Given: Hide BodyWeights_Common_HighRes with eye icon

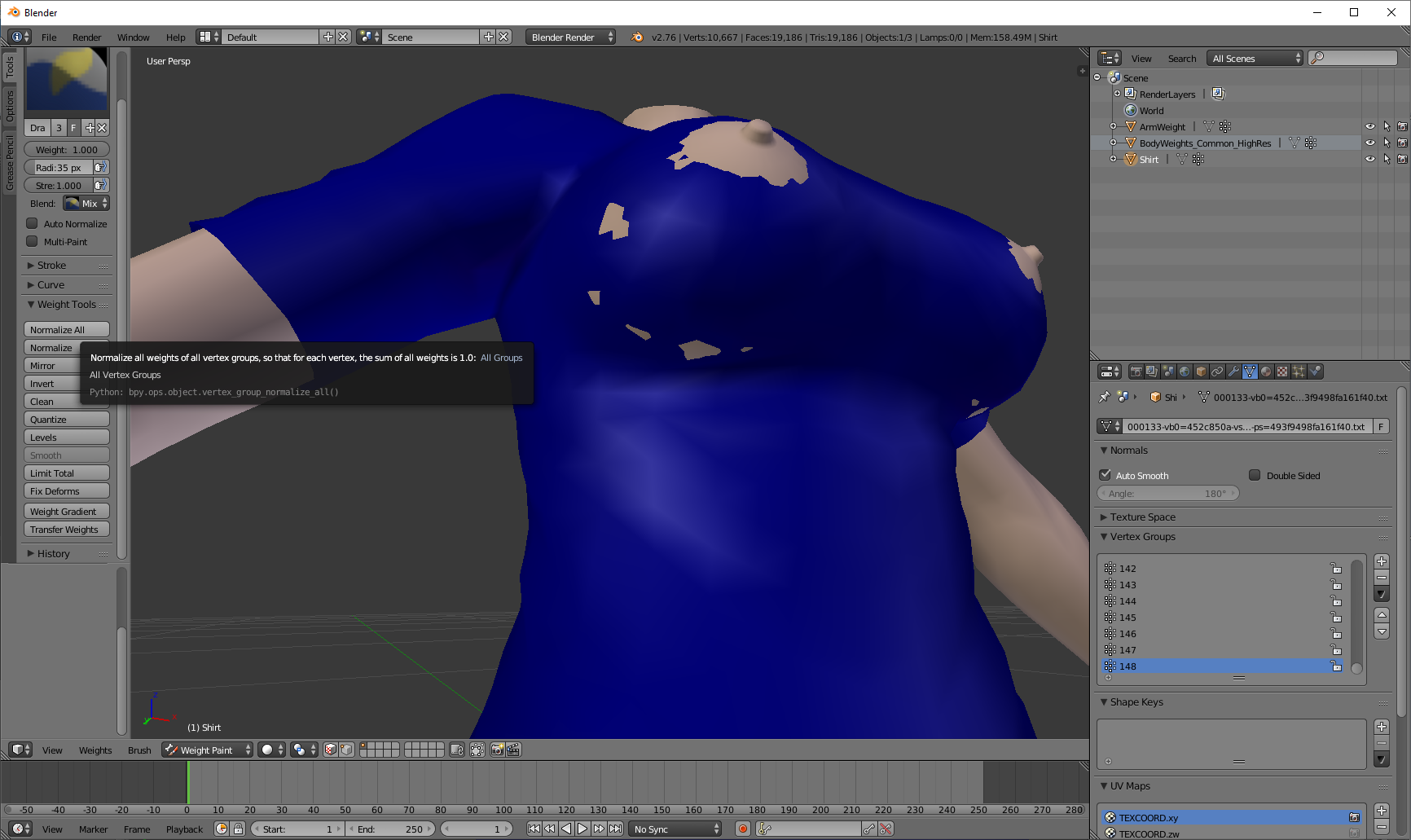Looking at the screenshot, I should pos(1370,143).
